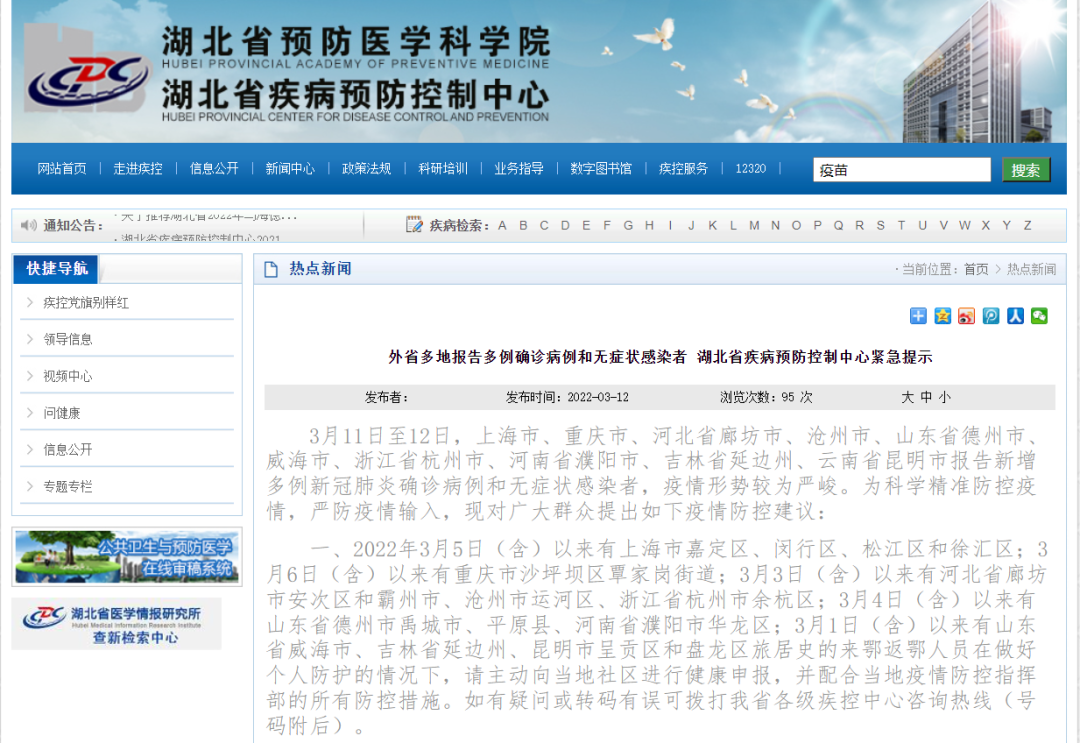This screenshot has width=1080, height=743.
Task: Select disease index letter H
Action: point(650,225)
